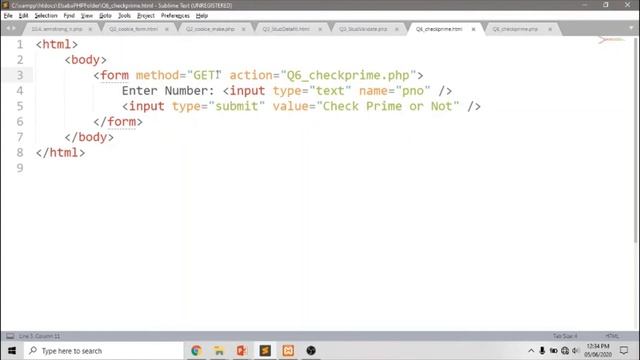
Task: Click line number 9 in the gutter
Action: coord(20,168)
